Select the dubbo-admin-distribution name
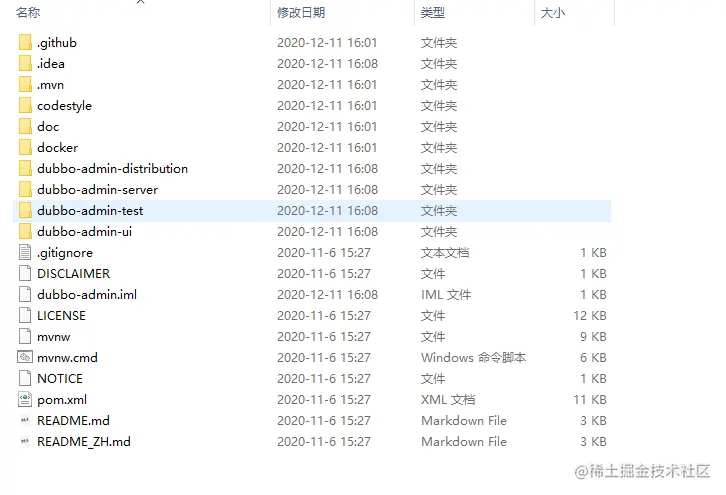 113,169
